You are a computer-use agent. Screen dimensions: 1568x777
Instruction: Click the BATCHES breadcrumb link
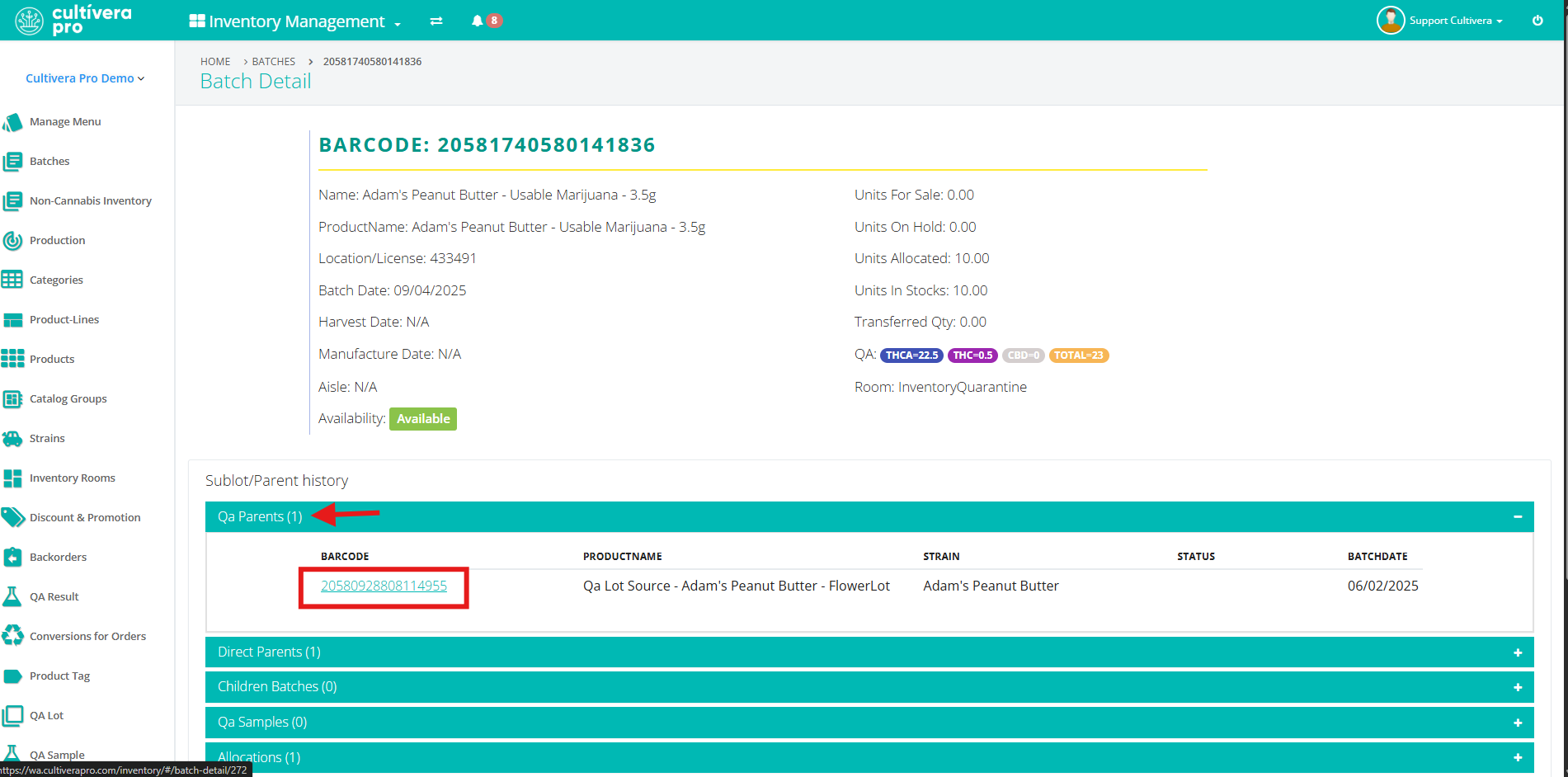click(x=274, y=62)
